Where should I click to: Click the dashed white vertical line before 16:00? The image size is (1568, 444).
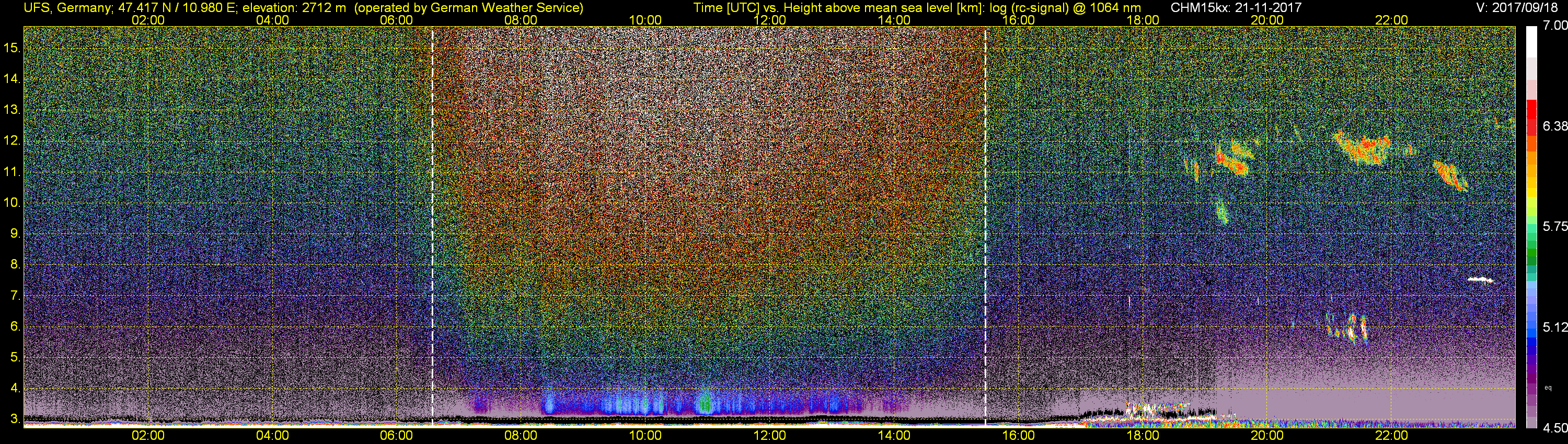[x=985, y=226]
